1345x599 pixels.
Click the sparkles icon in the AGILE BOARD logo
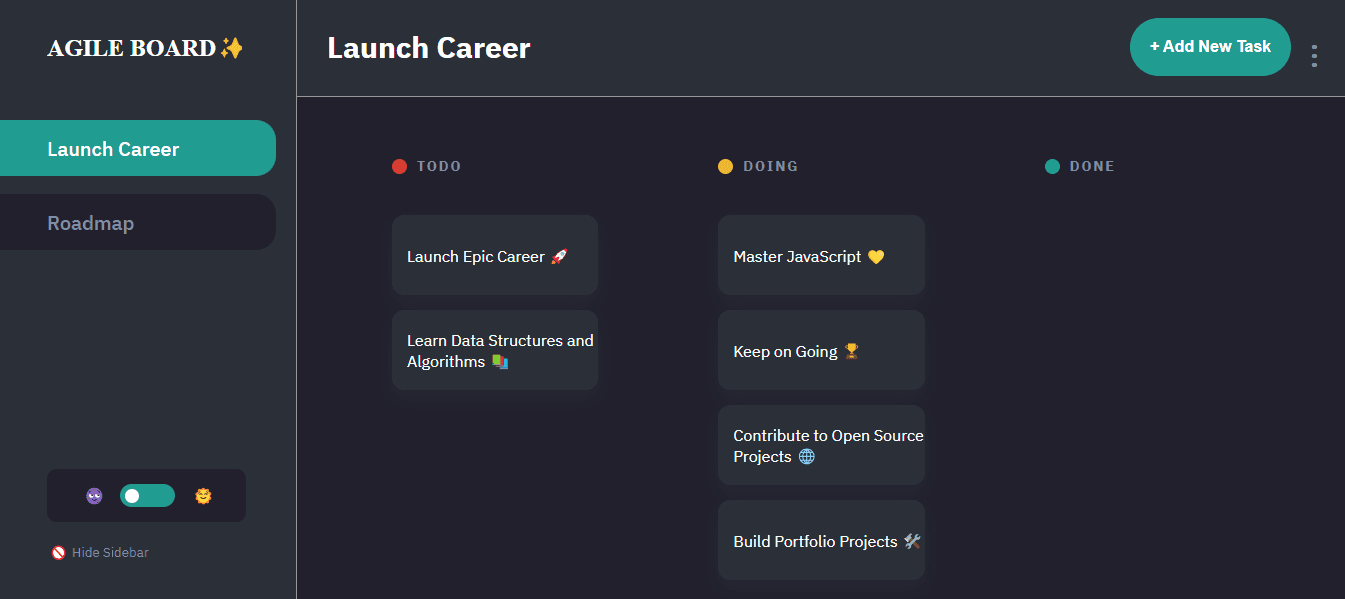click(x=230, y=46)
